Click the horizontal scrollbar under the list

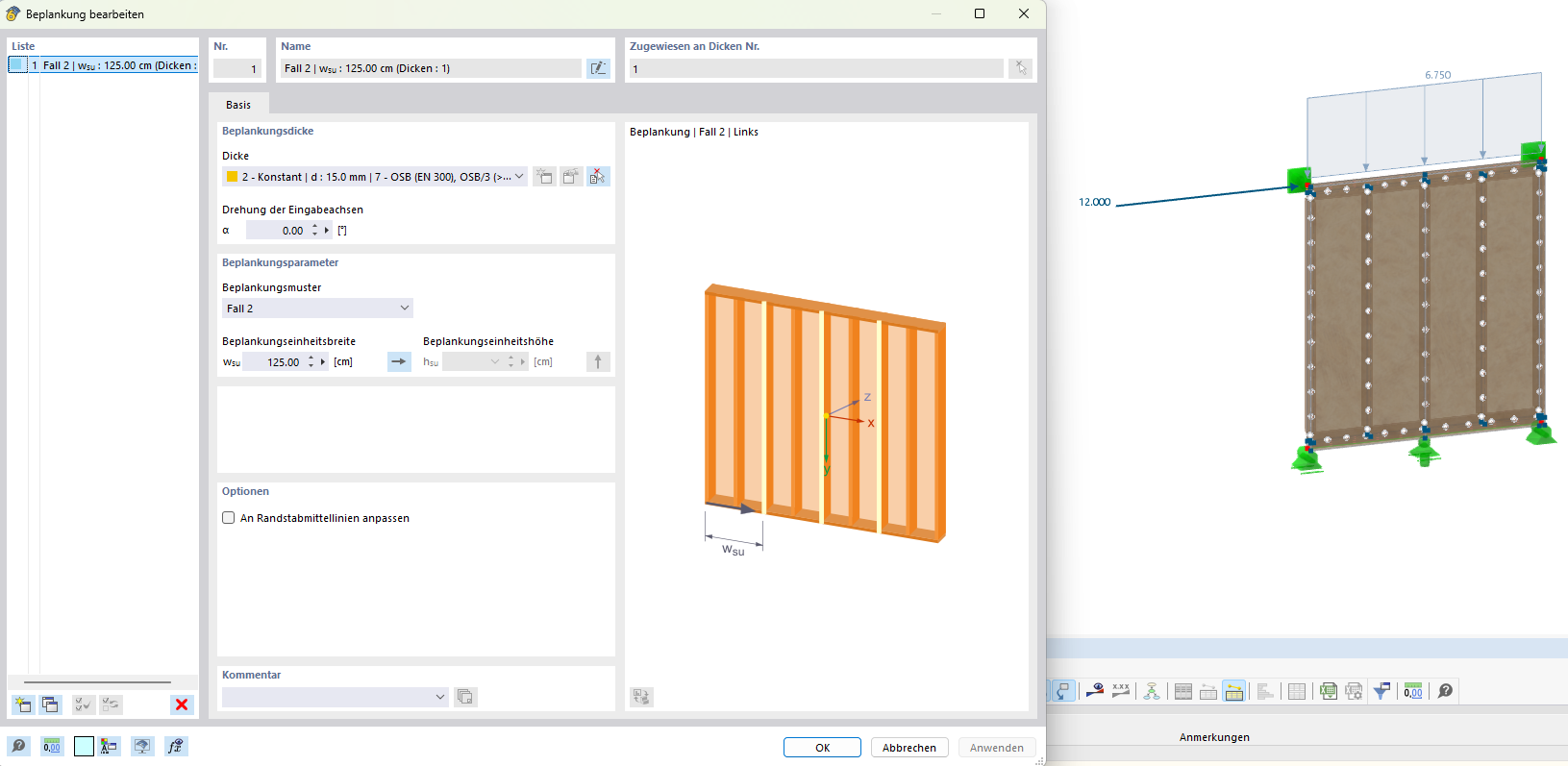pos(97,682)
